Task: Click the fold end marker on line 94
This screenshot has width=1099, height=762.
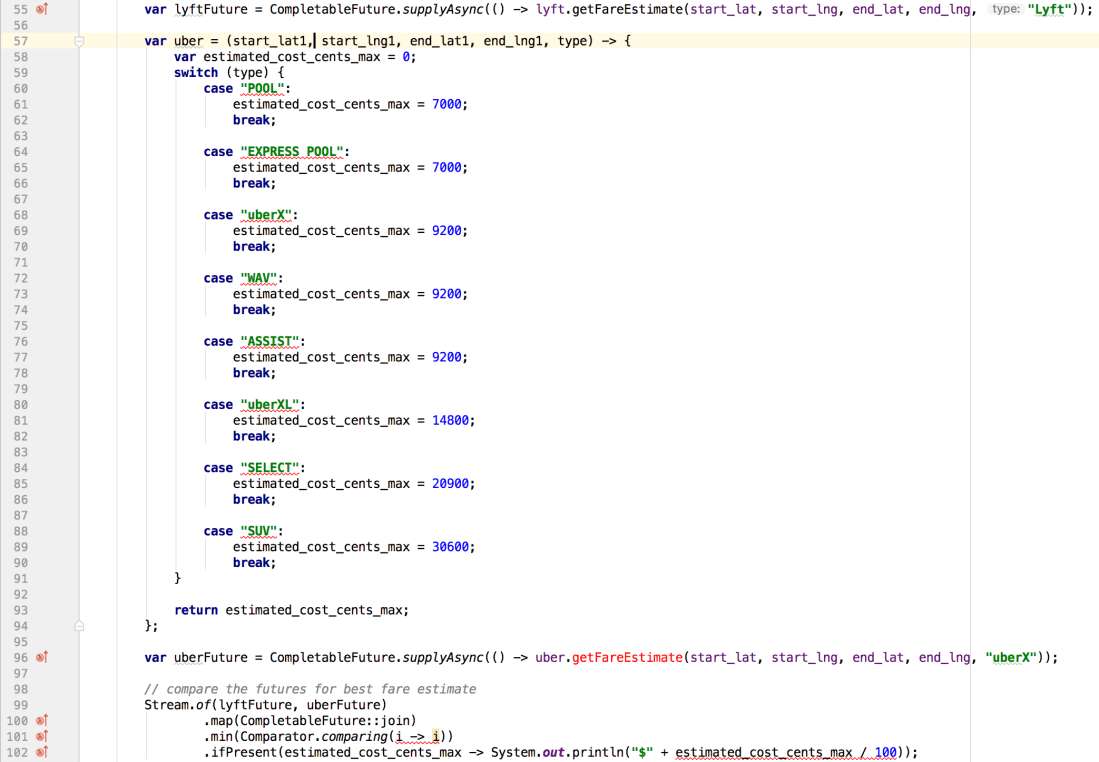Action: coord(79,625)
